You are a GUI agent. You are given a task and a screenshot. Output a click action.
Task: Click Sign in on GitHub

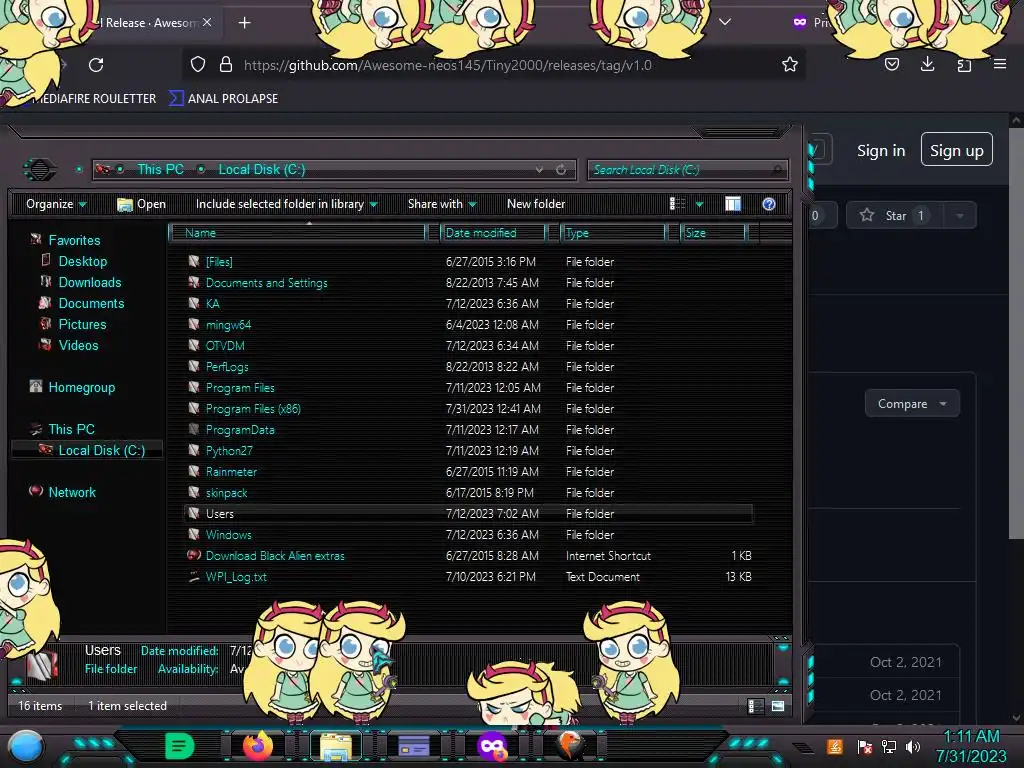click(x=881, y=150)
